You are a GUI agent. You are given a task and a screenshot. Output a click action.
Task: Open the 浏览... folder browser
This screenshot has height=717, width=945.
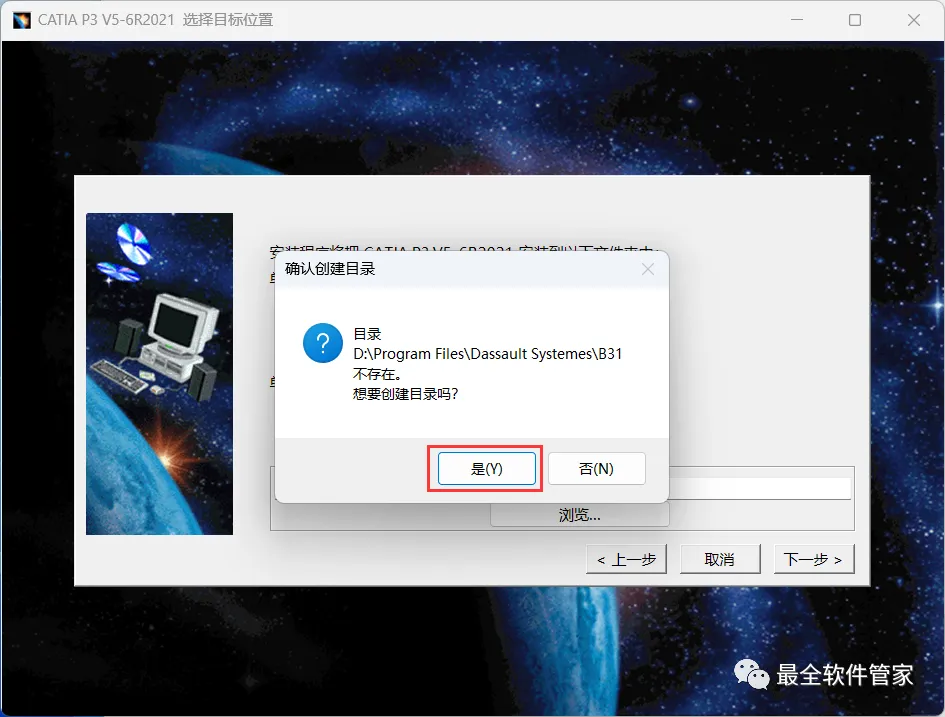click(580, 515)
